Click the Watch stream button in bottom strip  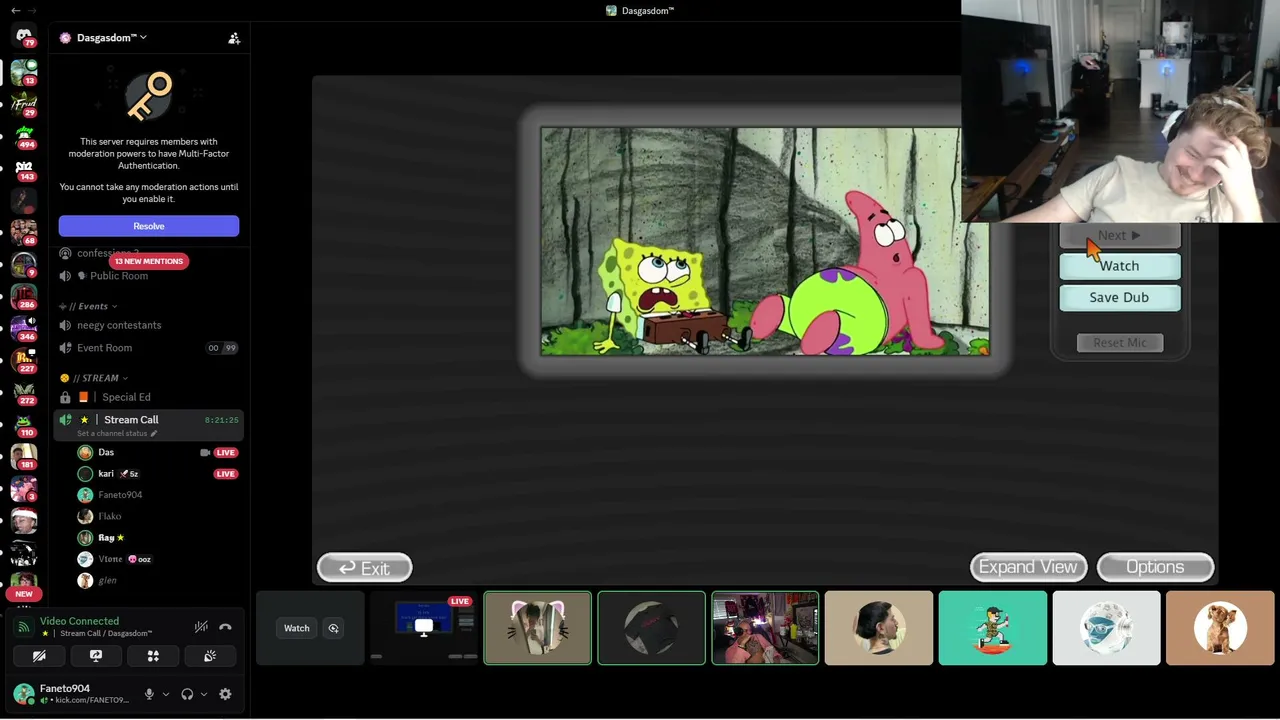(297, 628)
